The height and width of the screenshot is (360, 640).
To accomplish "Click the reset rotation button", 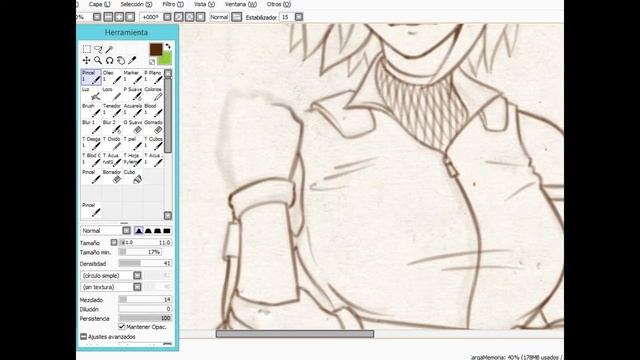I will pos(200,17).
